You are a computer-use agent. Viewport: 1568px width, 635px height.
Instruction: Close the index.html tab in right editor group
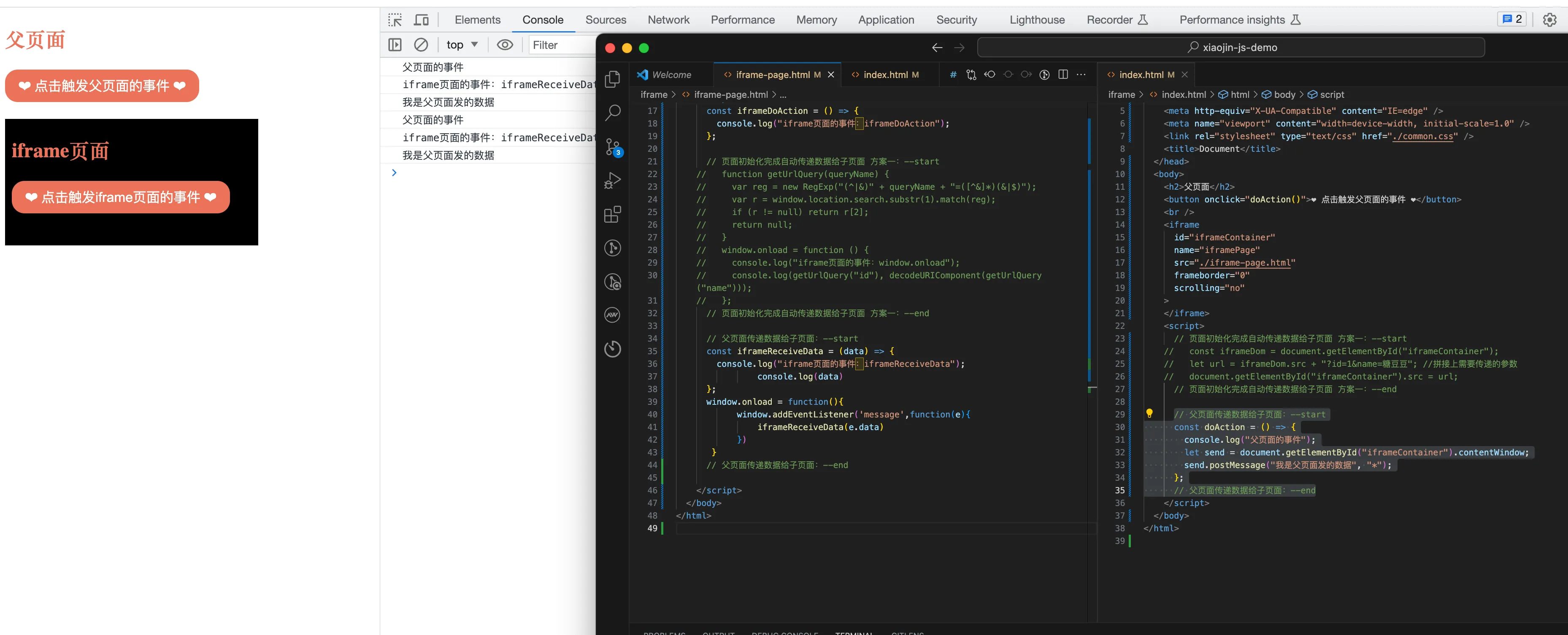(1184, 75)
